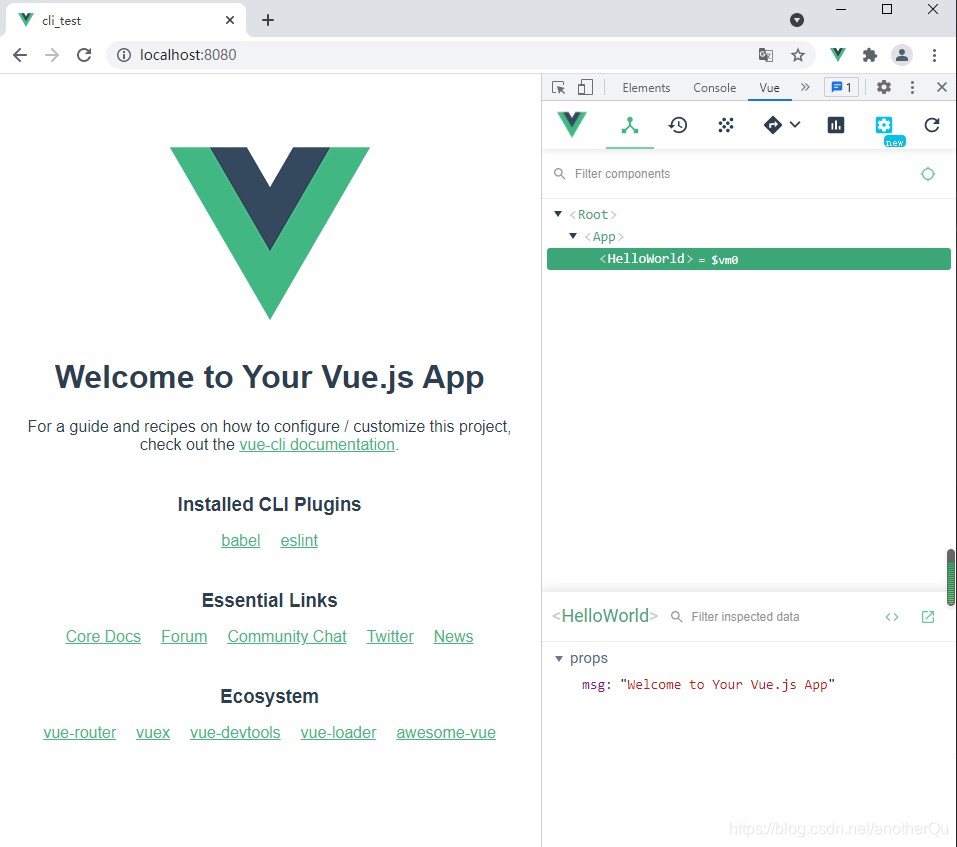Screen dimensions: 957x847
Task: Close the cli_test tab
Action: coord(230,20)
